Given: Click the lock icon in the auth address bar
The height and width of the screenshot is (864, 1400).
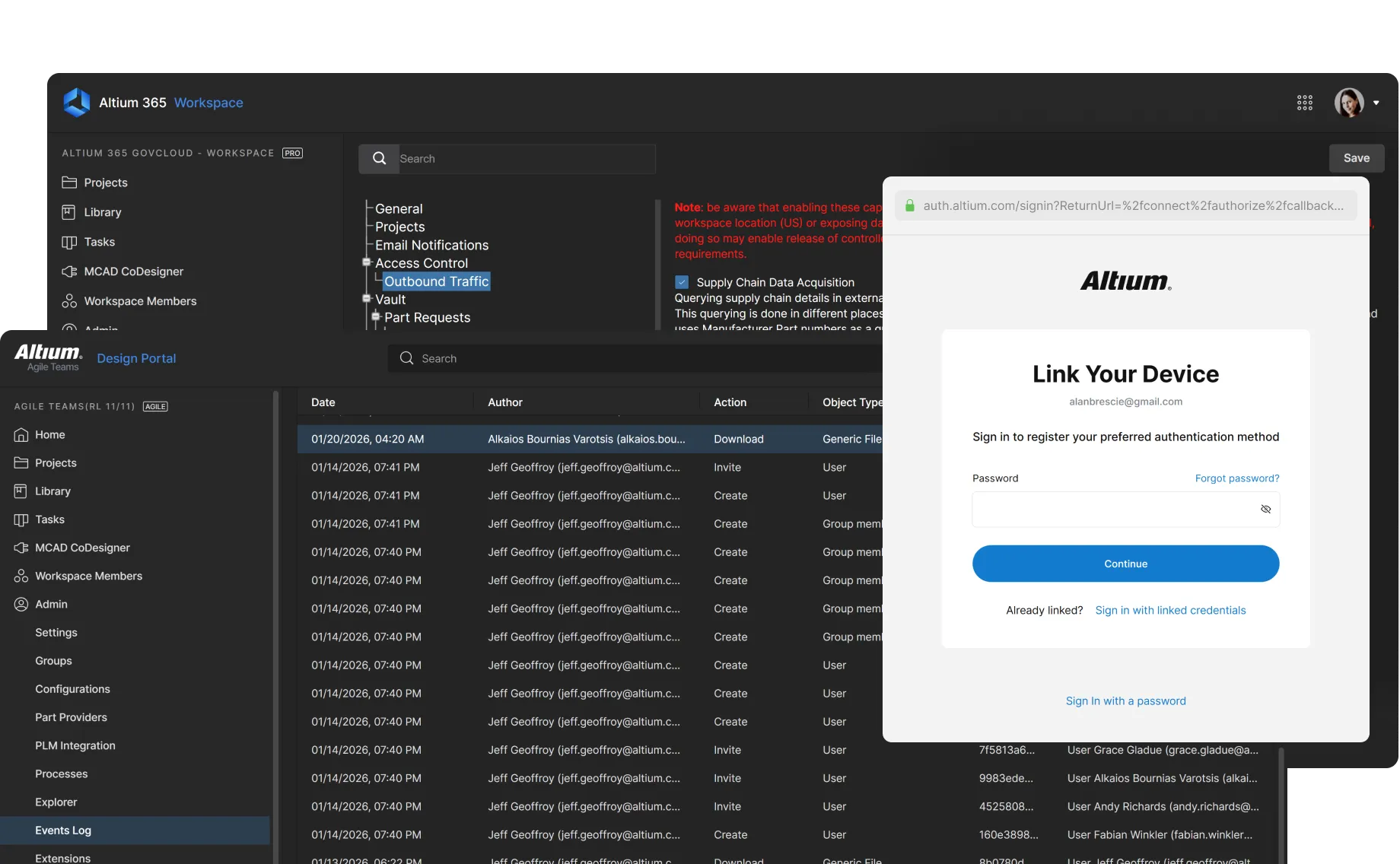Looking at the screenshot, I should (909, 205).
